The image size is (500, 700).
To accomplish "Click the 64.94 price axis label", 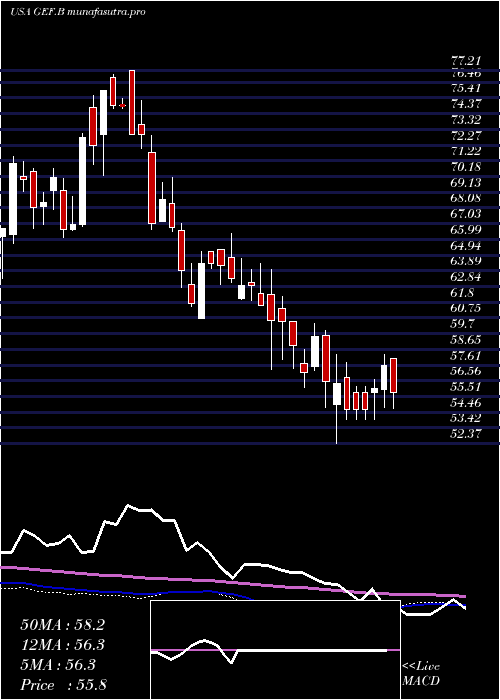I will 465,246.
